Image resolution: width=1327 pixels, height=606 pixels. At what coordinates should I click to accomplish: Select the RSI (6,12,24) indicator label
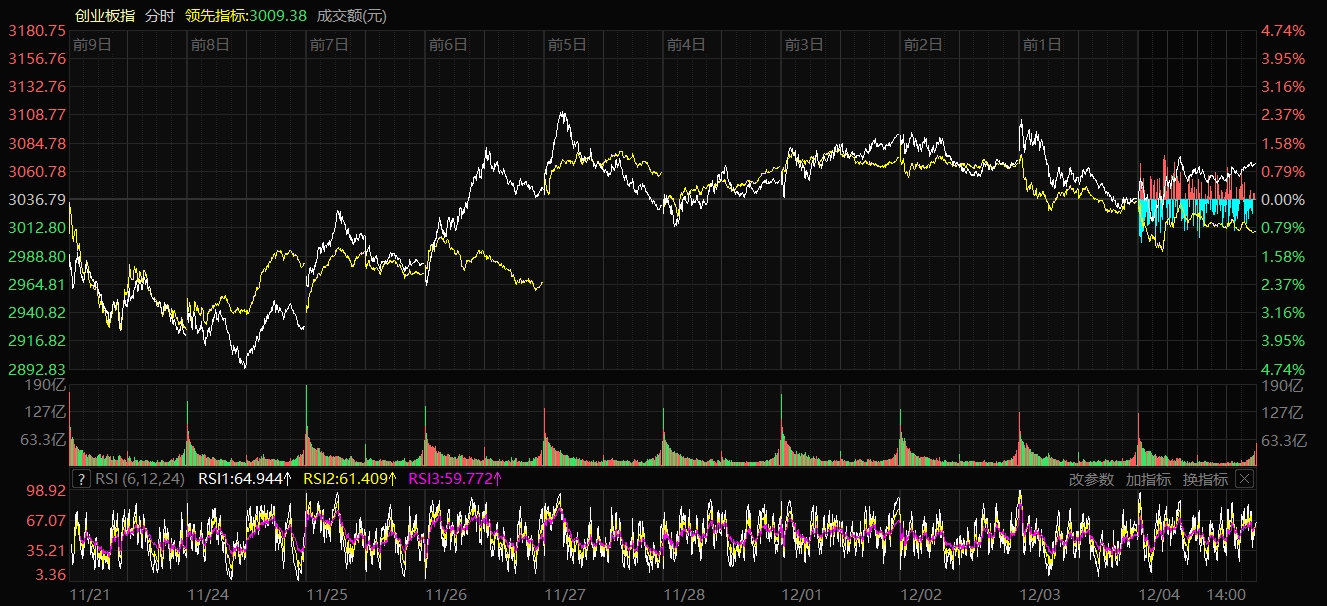(140, 479)
